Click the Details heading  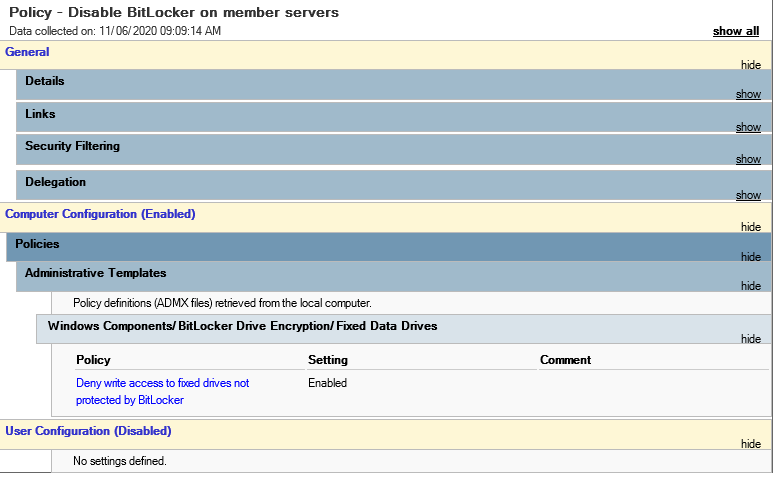pos(45,81)
